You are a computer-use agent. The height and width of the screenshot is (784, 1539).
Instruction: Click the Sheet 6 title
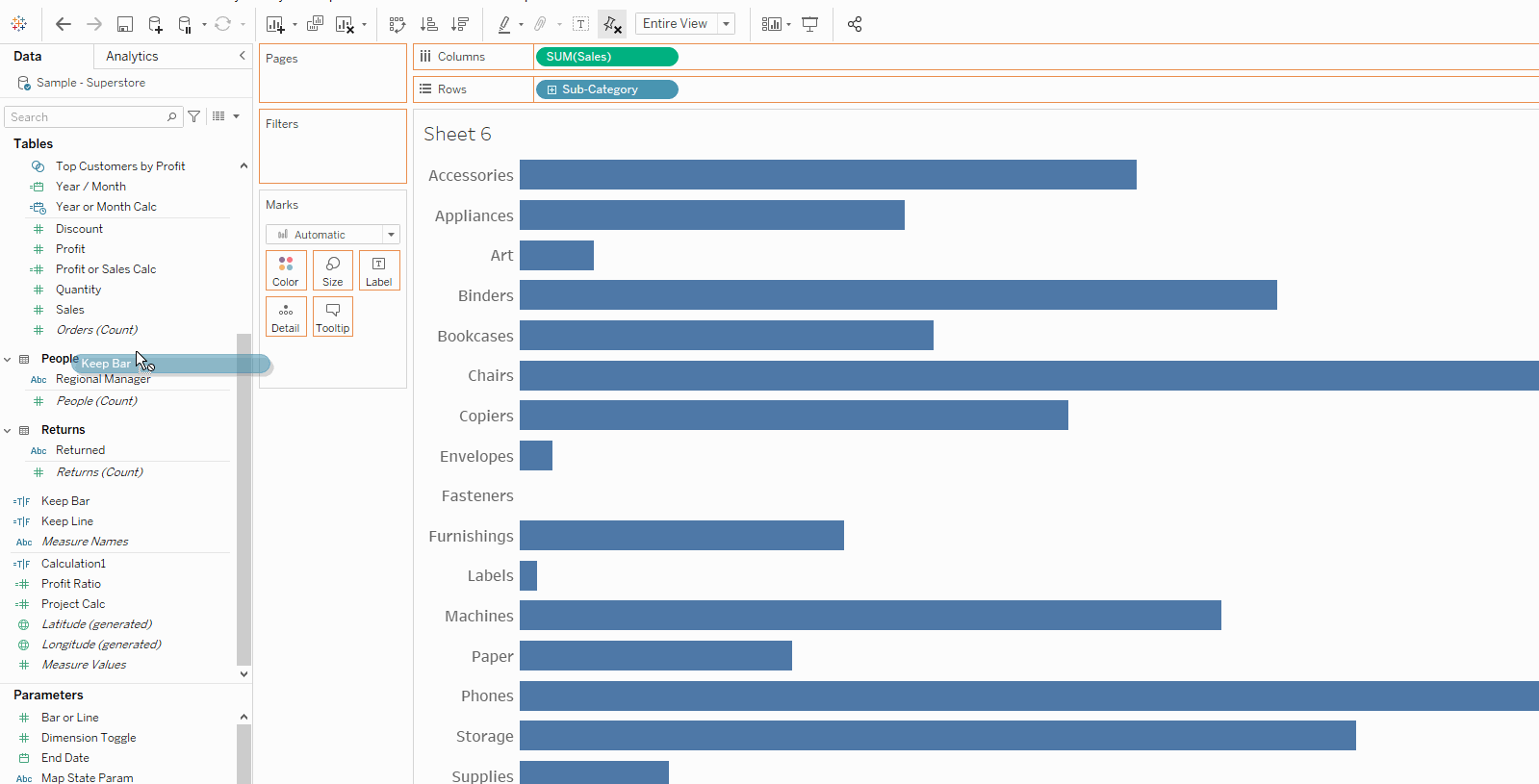[x=457, y=134]
